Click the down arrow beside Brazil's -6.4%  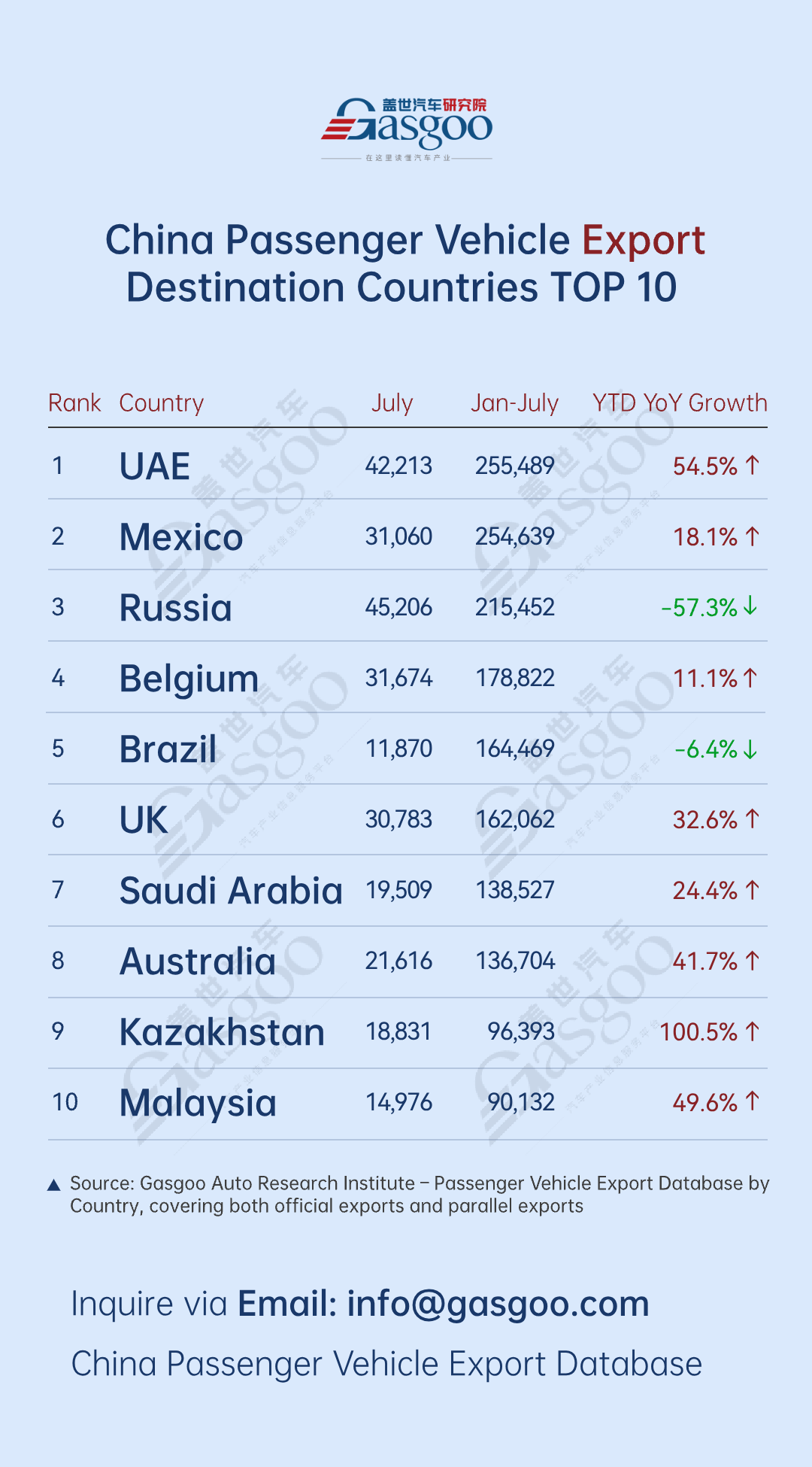point(750,749)
